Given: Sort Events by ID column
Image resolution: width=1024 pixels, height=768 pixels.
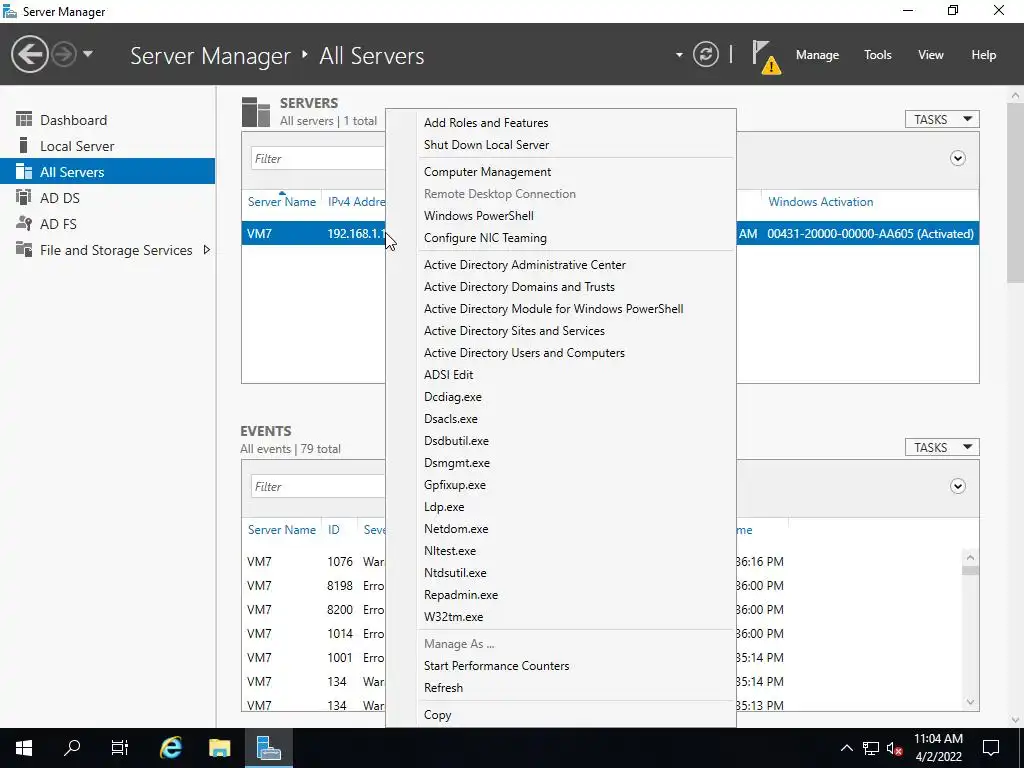Looking at the screenshot, I should point(334,530).
